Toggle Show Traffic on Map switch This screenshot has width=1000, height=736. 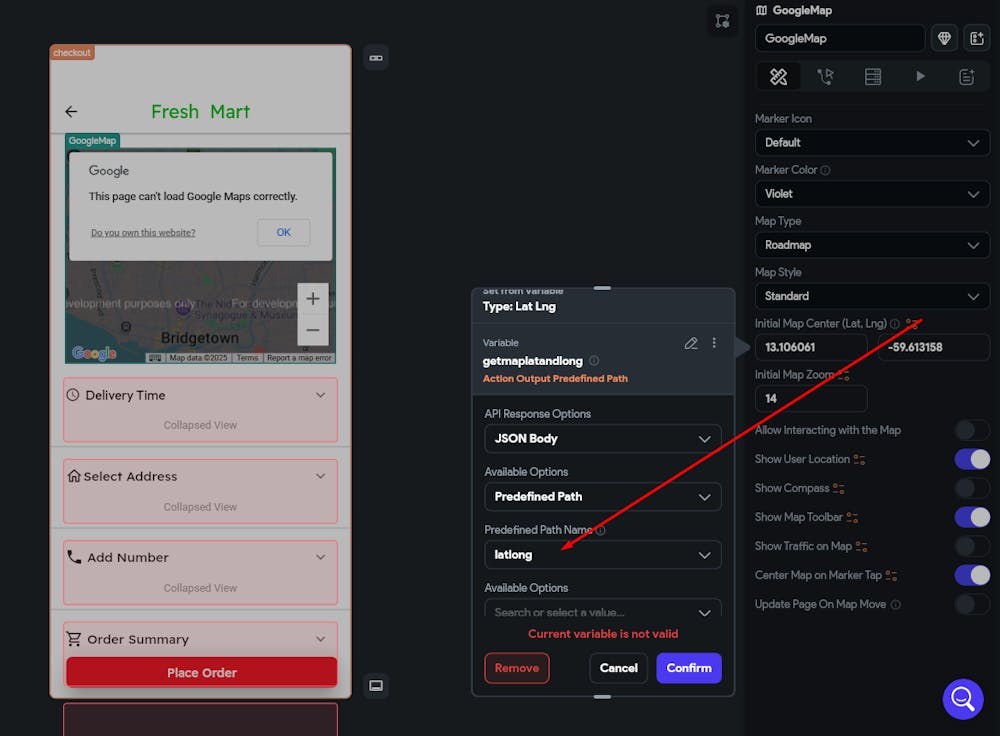click(x=972, y=547)
